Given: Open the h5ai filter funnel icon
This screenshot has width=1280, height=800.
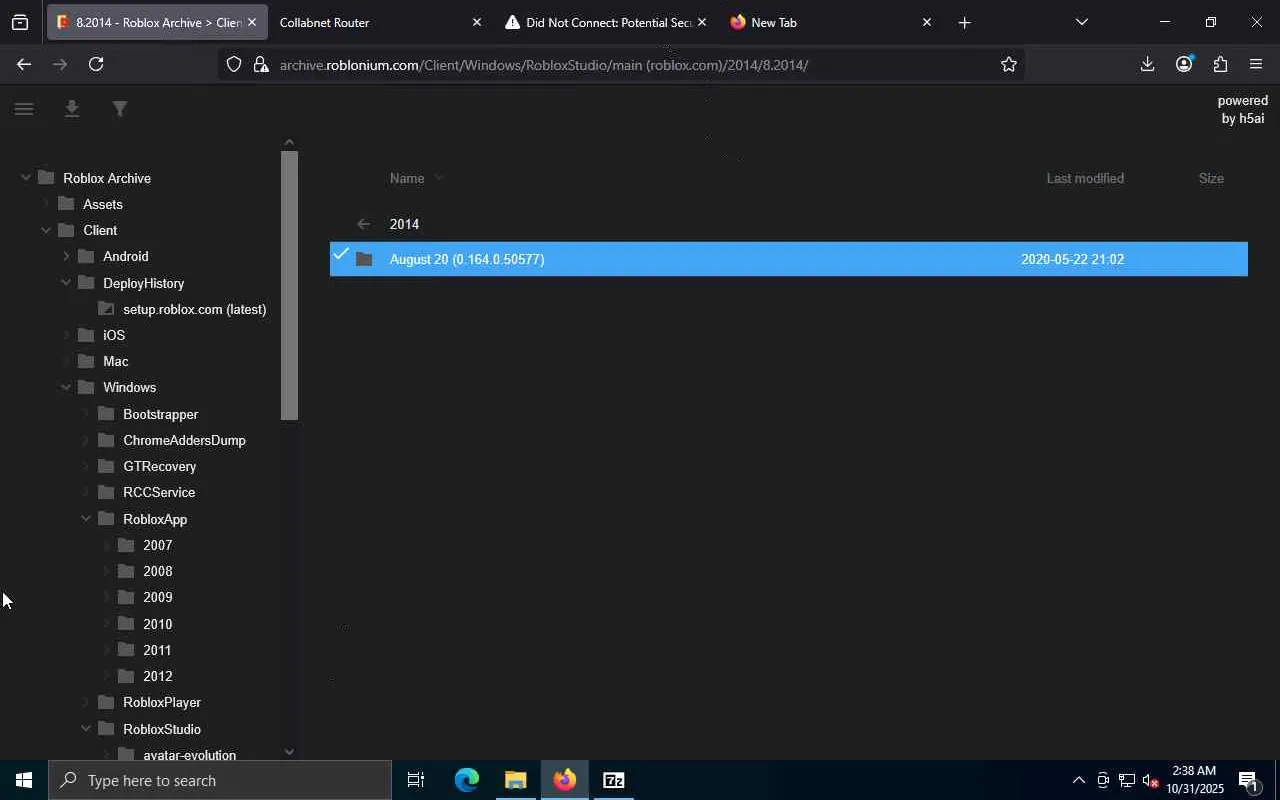Looking at the screenshot, I should (x=120, y=109).
